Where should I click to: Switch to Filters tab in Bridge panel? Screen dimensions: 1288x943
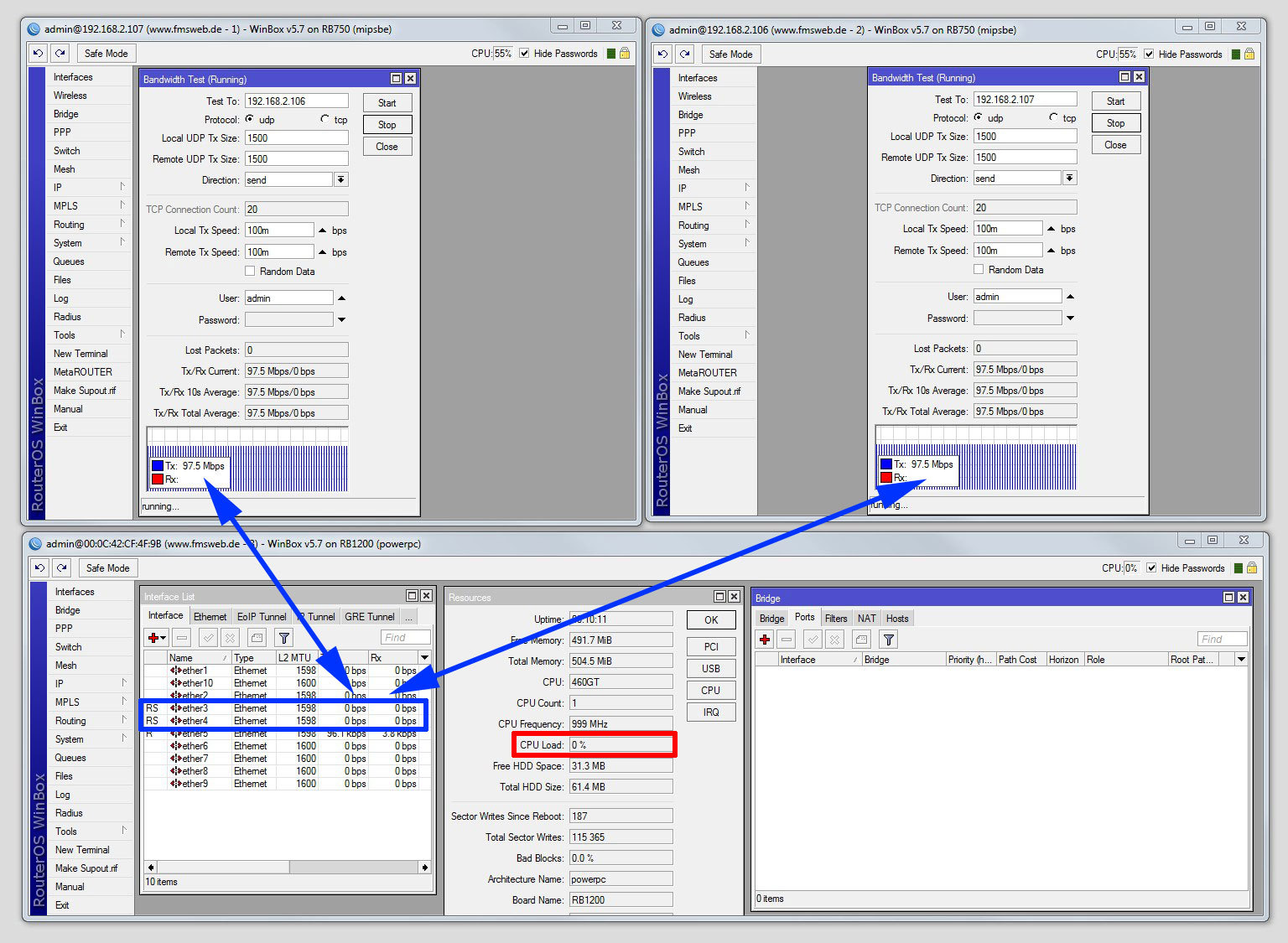tap(835, 618)
